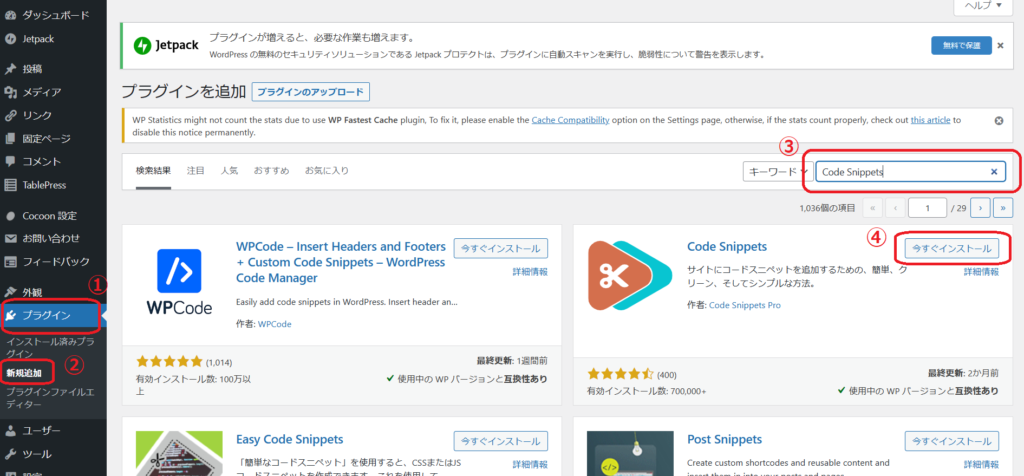Select the 検索結果 tab
This screenshot has width=1024, height=476.
point(153,171)
